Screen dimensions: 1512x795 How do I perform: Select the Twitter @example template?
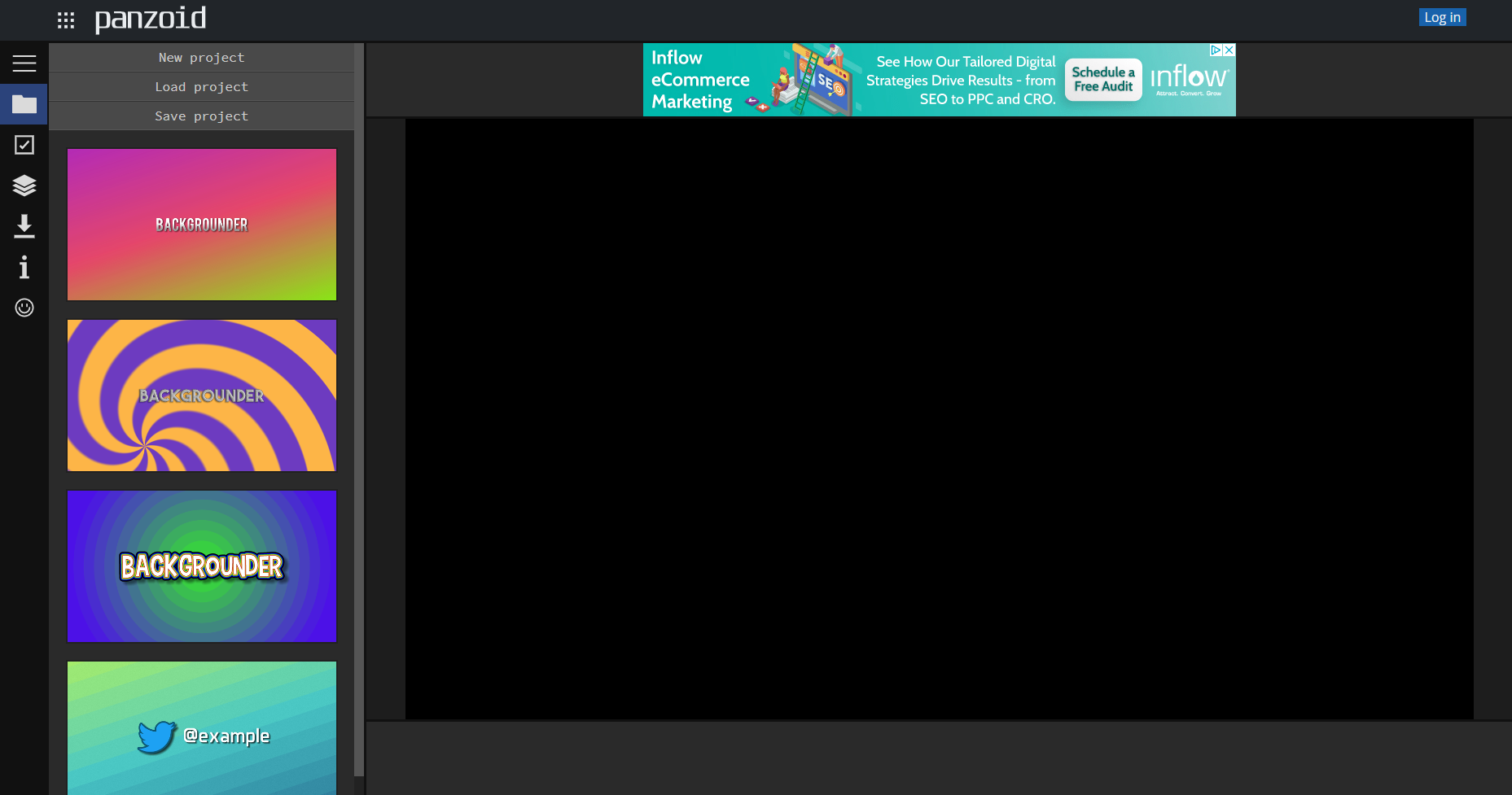[202, 728]
